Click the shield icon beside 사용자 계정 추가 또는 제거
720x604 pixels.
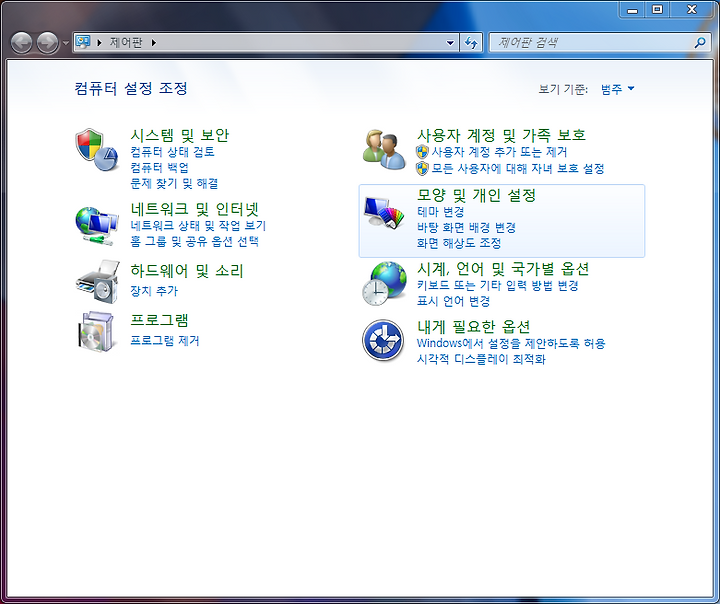tap(422, 152)
